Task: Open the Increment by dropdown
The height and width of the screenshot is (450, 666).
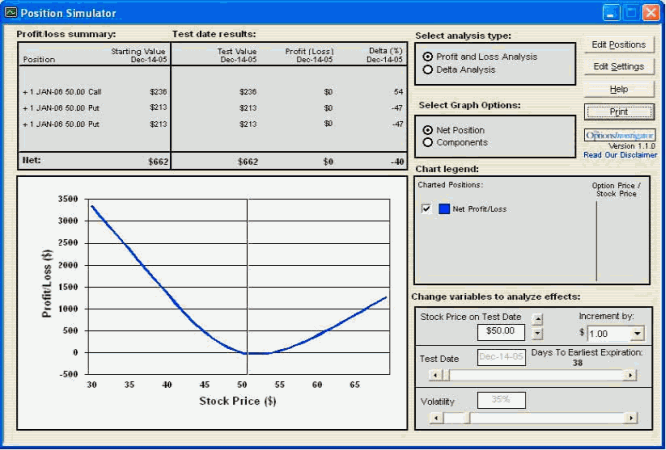Action: click(638, 333)
